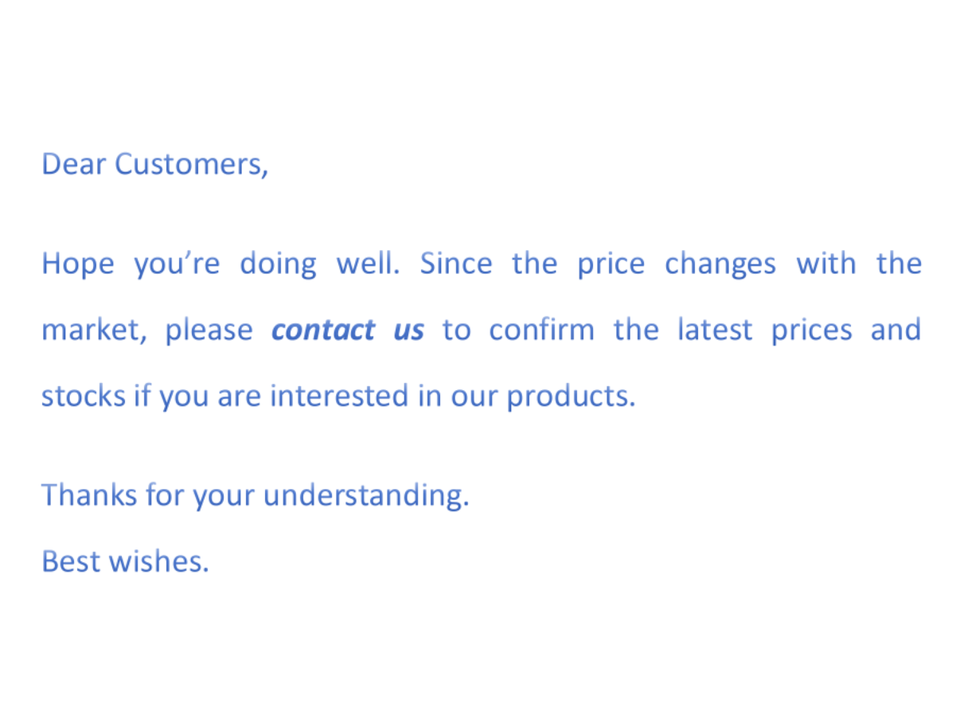Place cursor on the word "please"
The height and width of the screenshot is (719, 960).
[209, 331]
